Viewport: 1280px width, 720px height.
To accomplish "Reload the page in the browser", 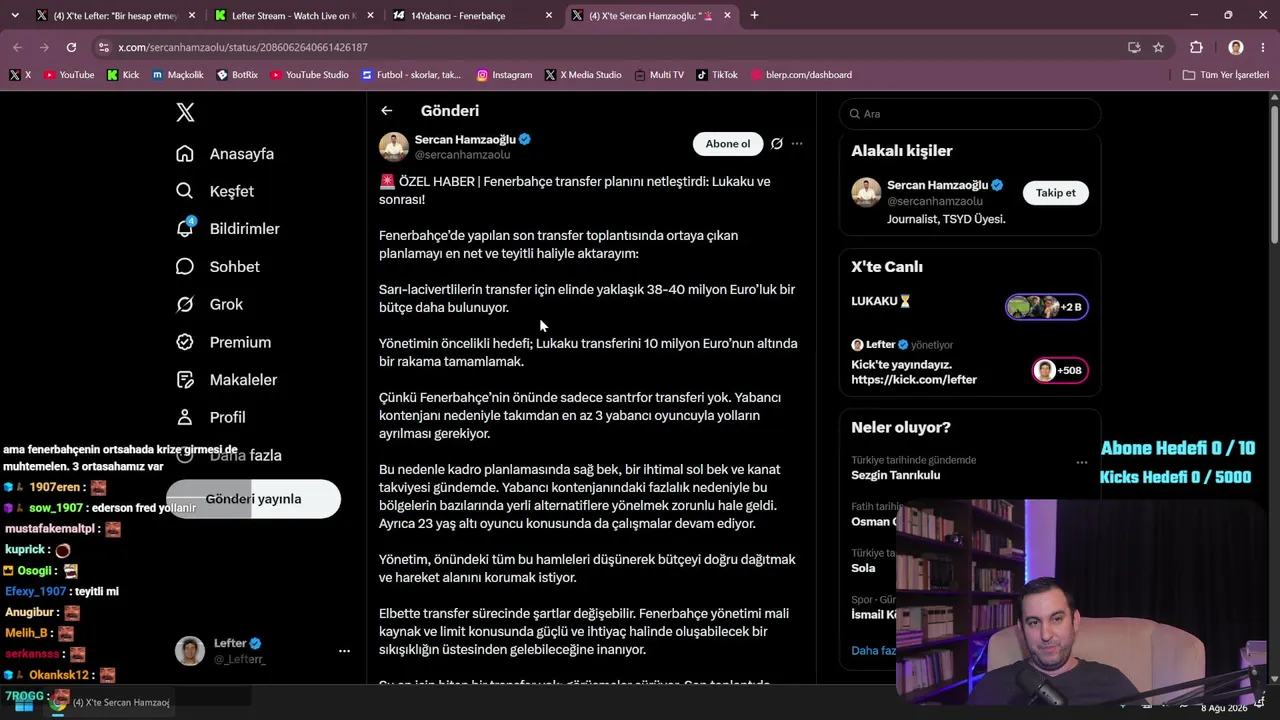I will [71, 47].
